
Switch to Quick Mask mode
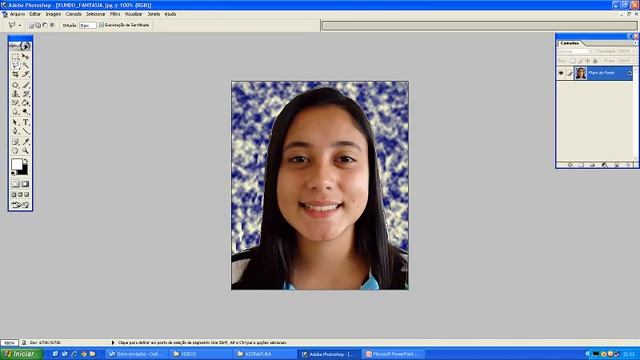click(x=25, y=184)
